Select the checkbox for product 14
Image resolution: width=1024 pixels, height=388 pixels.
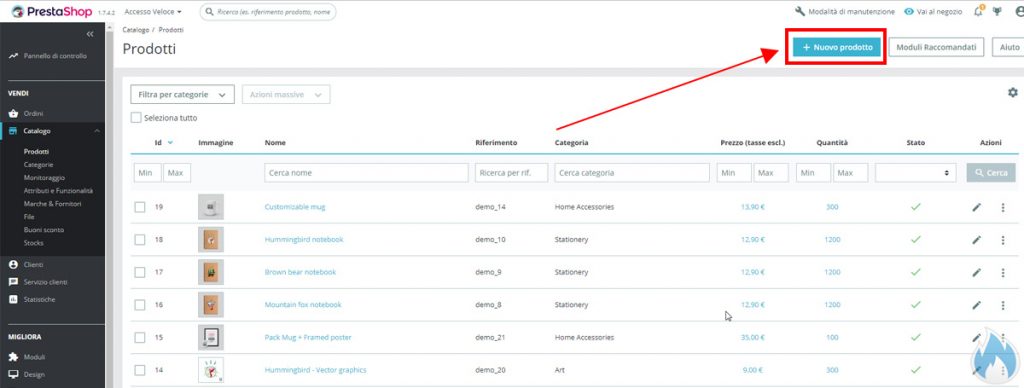pos(140,370)
